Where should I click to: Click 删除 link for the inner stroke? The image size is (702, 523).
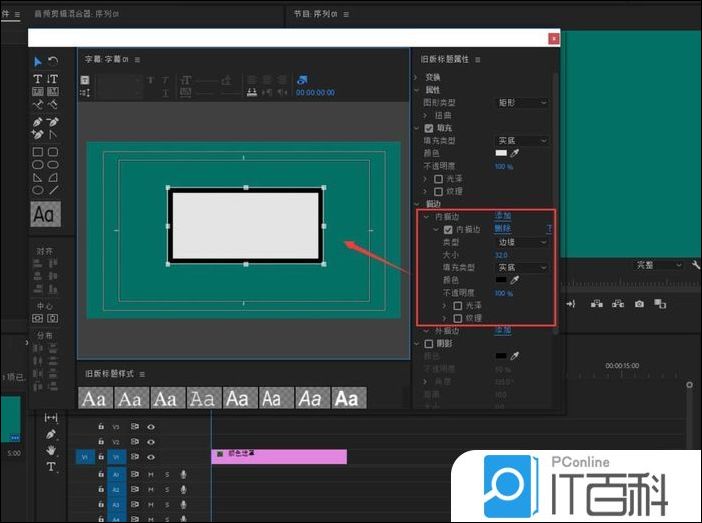pos(502,229)
